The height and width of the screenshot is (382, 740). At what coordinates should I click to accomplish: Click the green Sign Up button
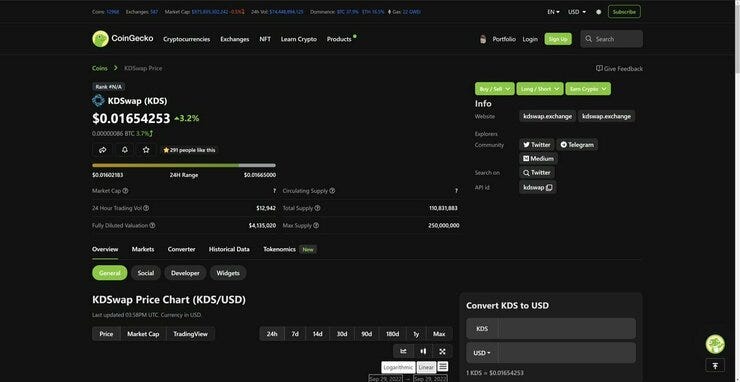(558, 39)
